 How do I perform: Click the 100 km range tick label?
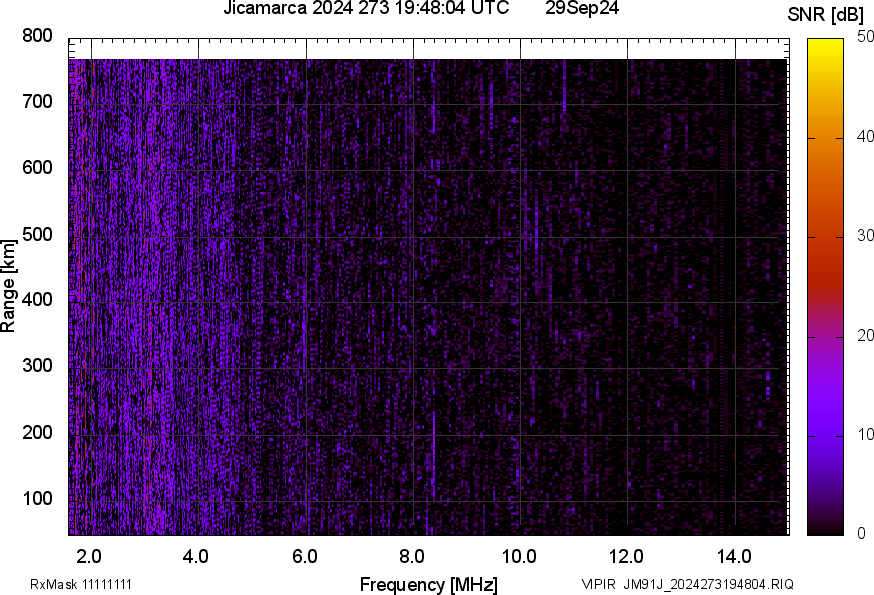[37, 498]
